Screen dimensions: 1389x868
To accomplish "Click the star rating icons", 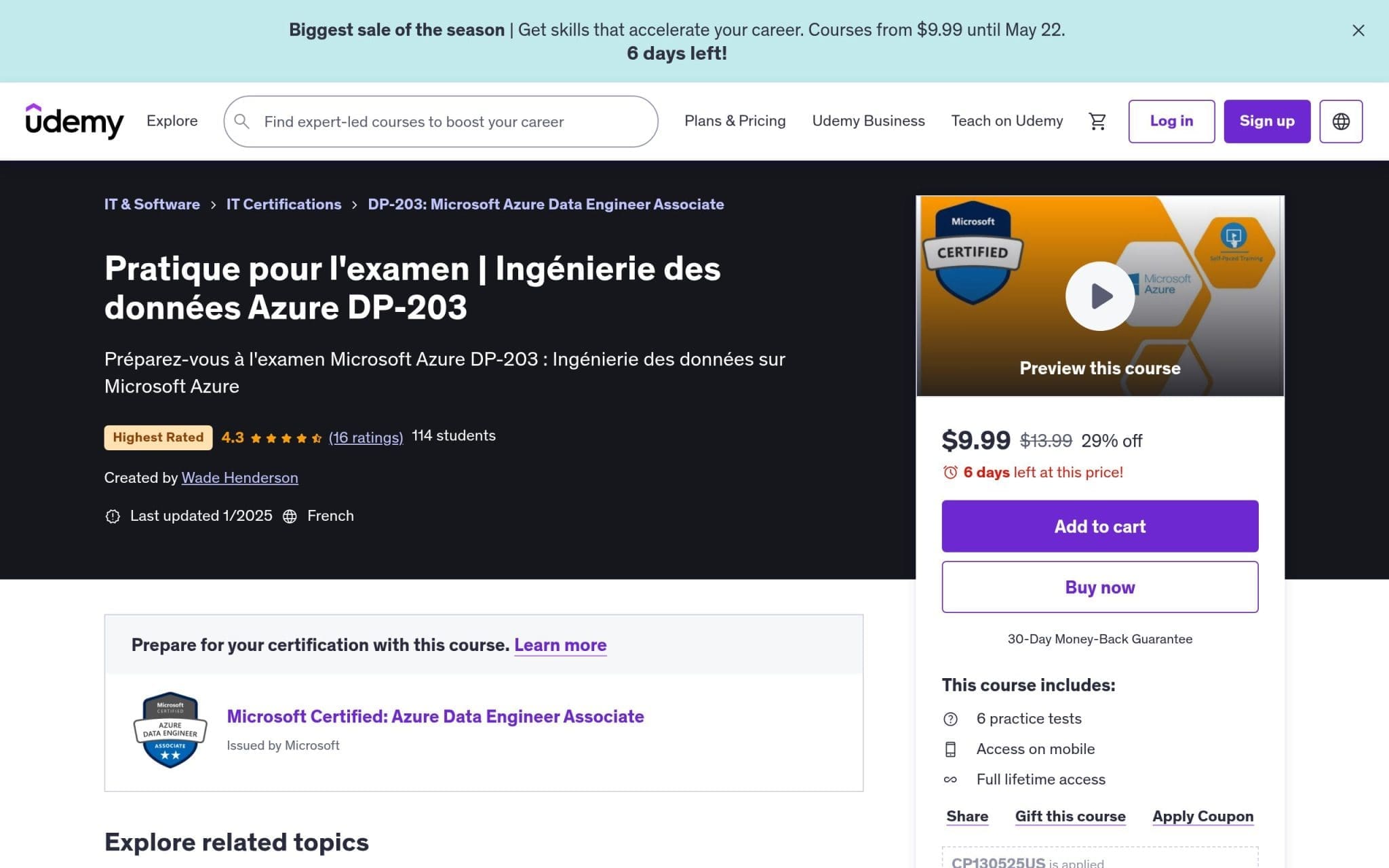I will [286, 438].
